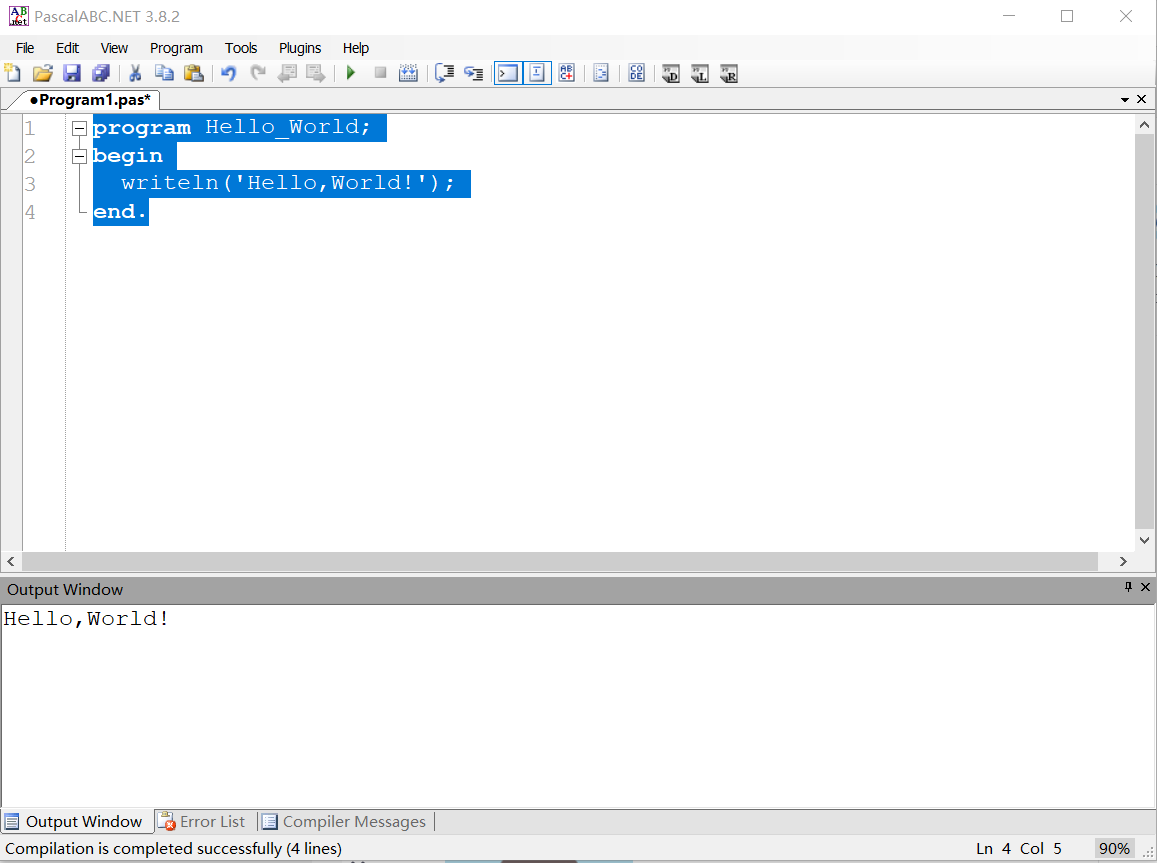
Task: Open the tab list dropdown arrow
Action: point(1125,100)
